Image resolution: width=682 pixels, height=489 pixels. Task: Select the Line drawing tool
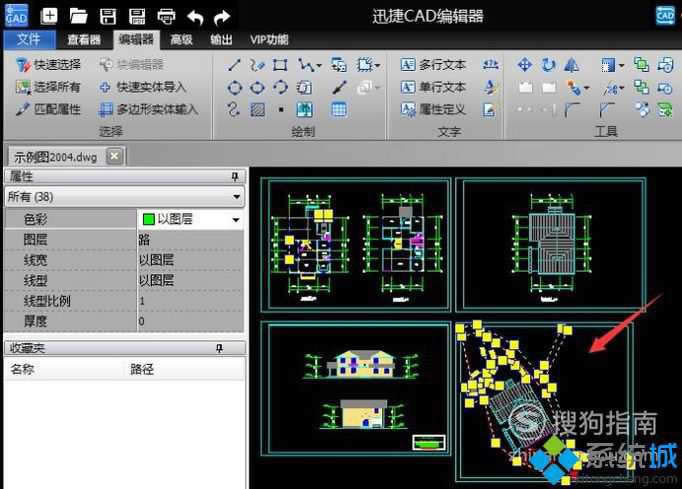(234, 65)
